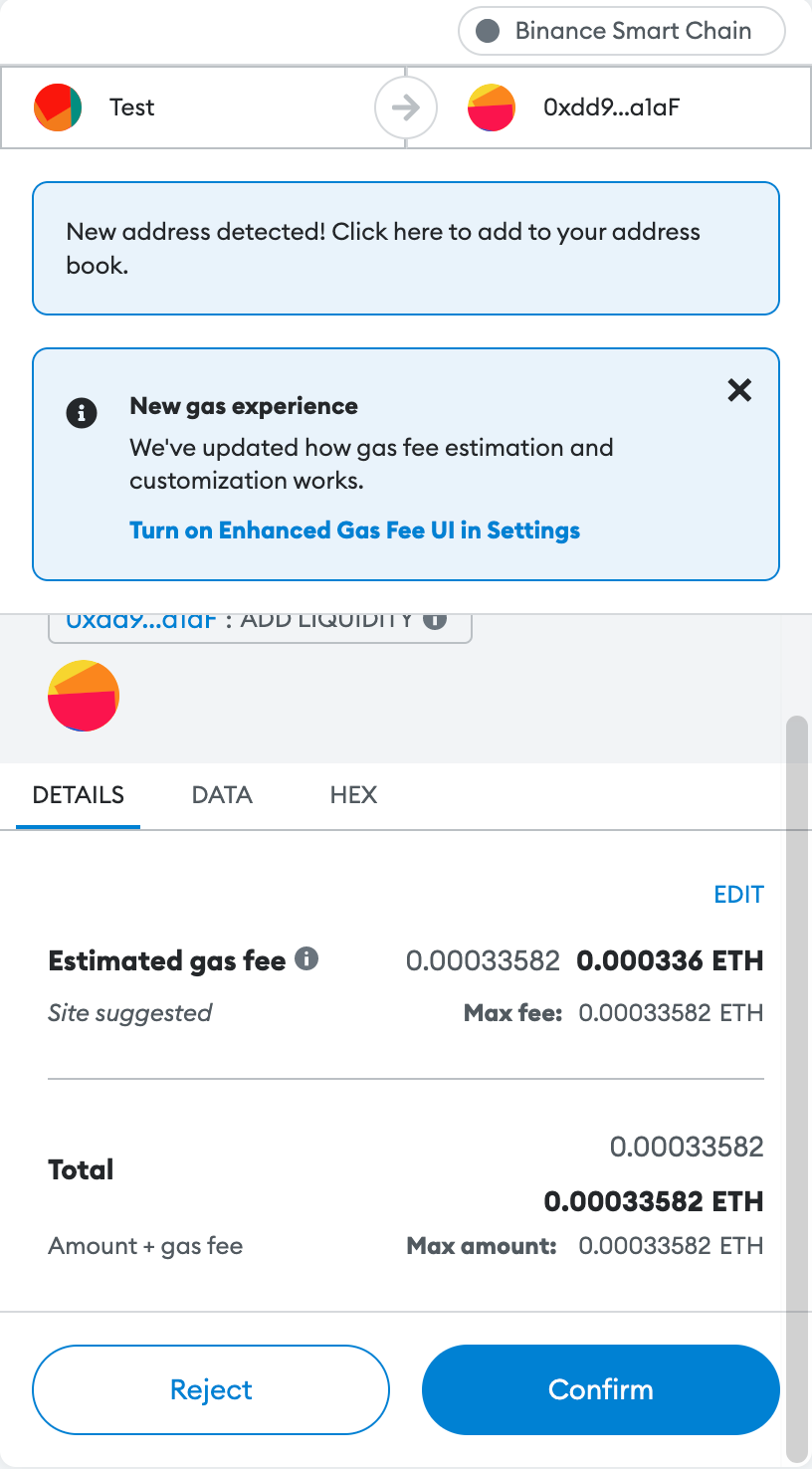Image resolution: width=812 pixels, height=1469 pixels.
Task: Click the info icon in New gas experience banner
Action: tap(82, 412)
